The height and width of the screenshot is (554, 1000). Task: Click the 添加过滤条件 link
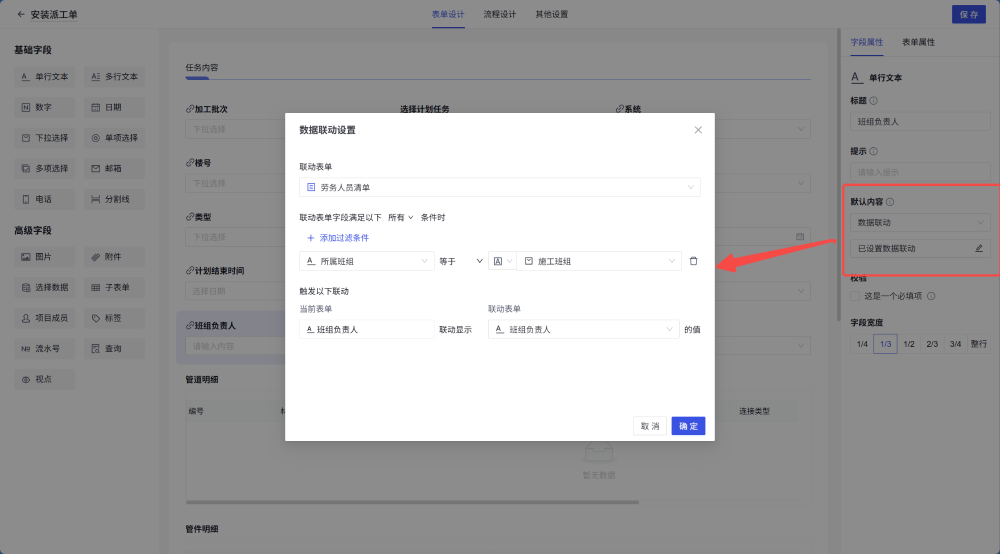(x=338, y=238)
